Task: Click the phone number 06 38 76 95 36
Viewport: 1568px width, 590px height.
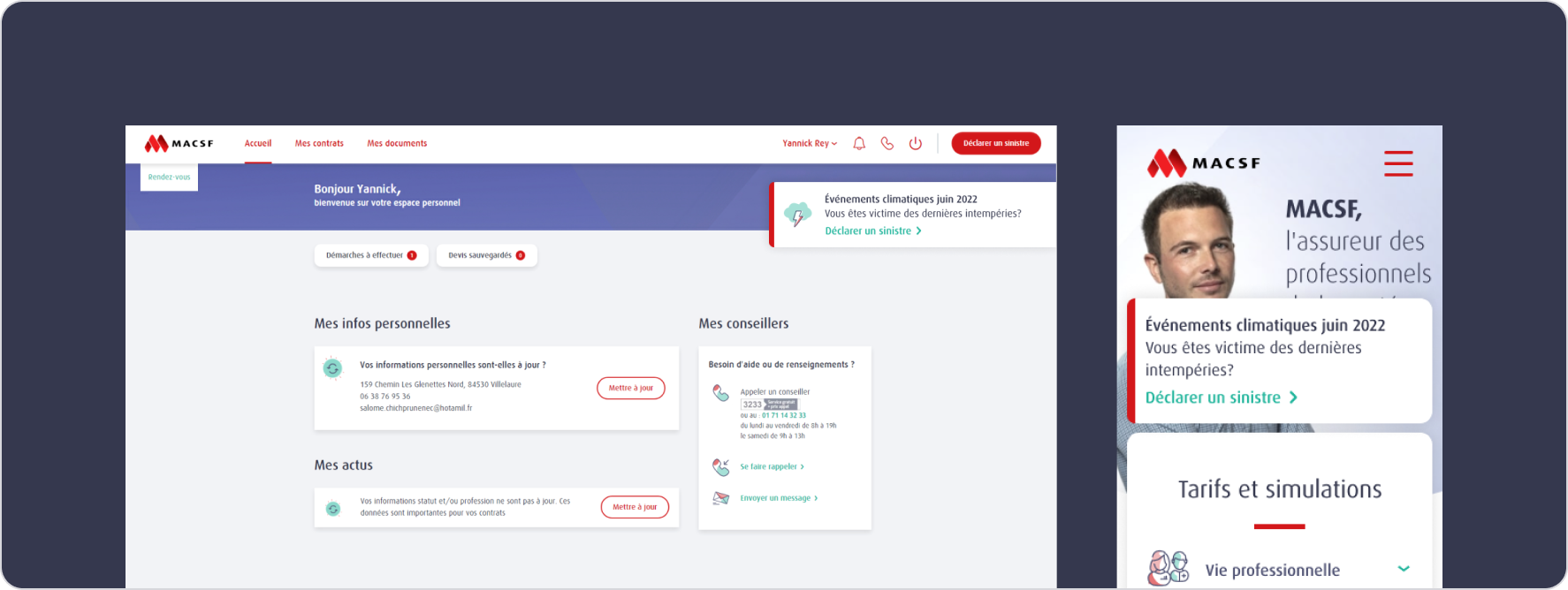Action: pyautogui.click(x=385, y=397)
